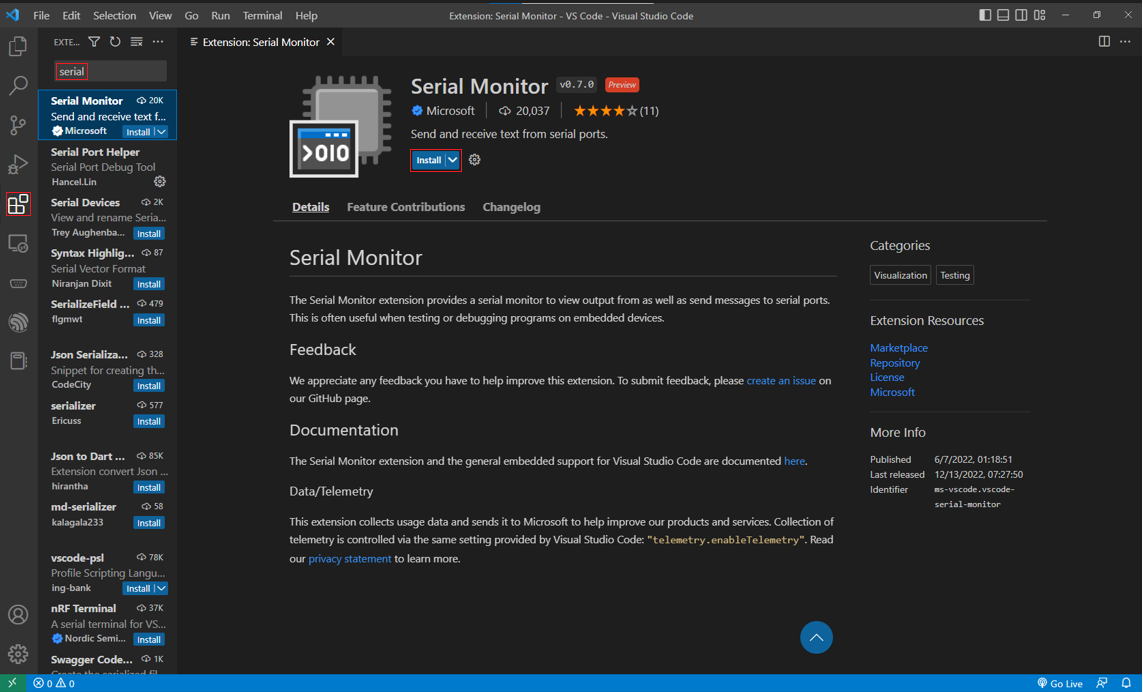Screen dimensions: 1143x692
Task: Open the Edit menu
Action: click(x=71, y=15)
